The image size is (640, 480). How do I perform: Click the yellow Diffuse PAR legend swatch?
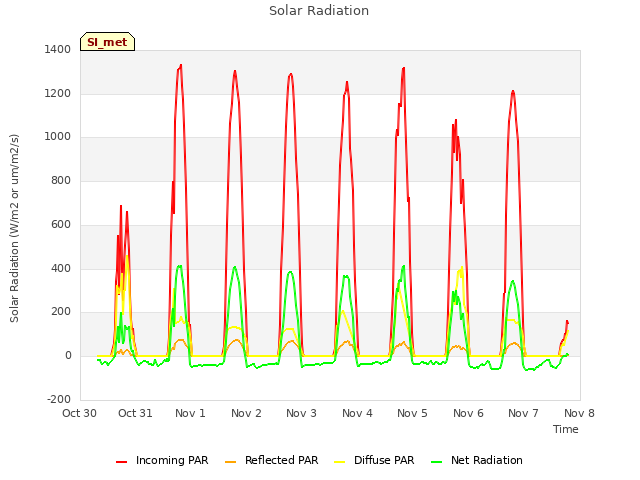point(339,462)
